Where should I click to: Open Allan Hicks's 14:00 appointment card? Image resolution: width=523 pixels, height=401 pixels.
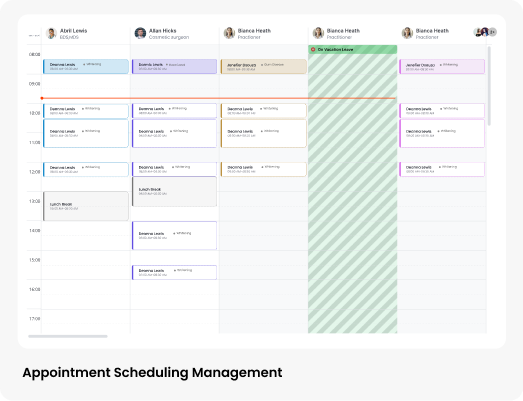tap(174, 236)
